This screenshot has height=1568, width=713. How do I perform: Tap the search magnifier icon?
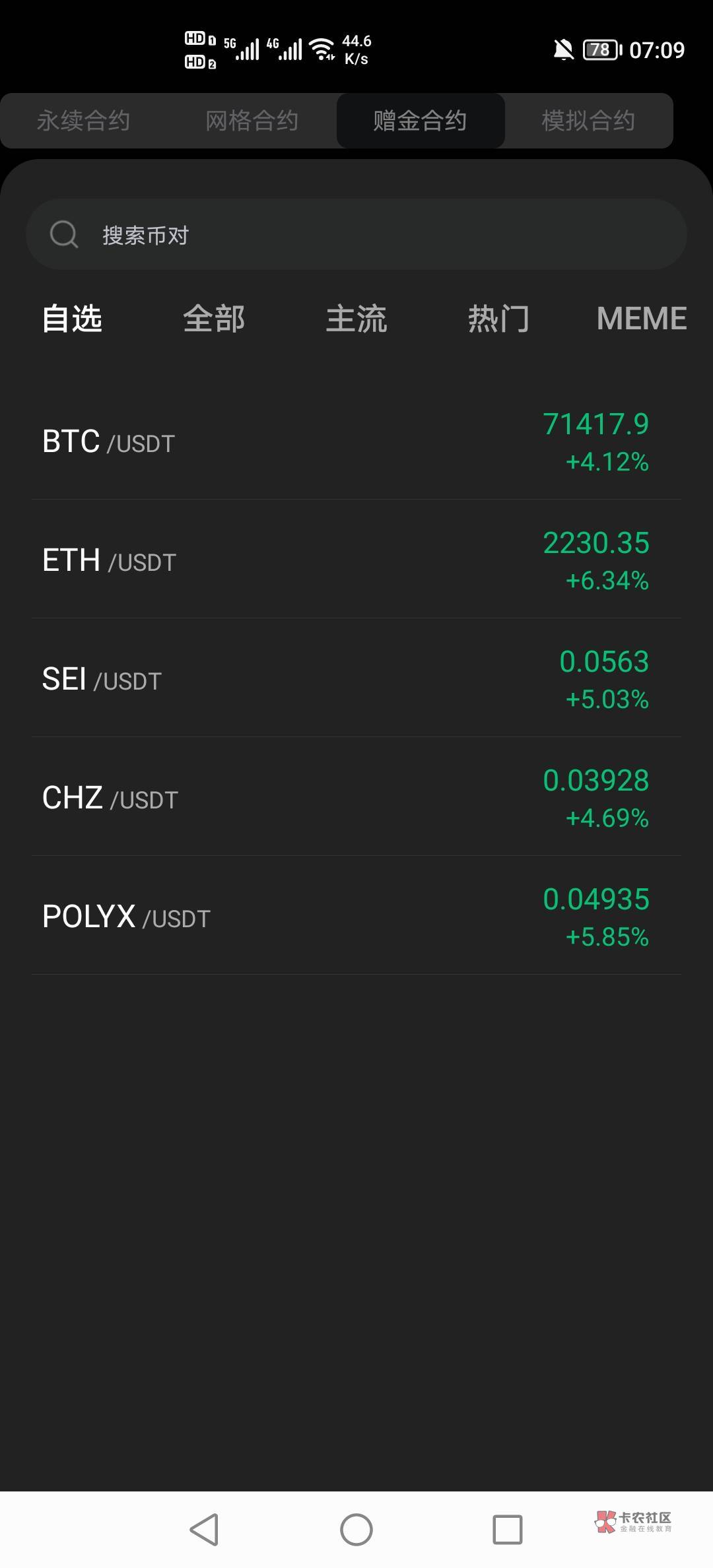[64, 234]
